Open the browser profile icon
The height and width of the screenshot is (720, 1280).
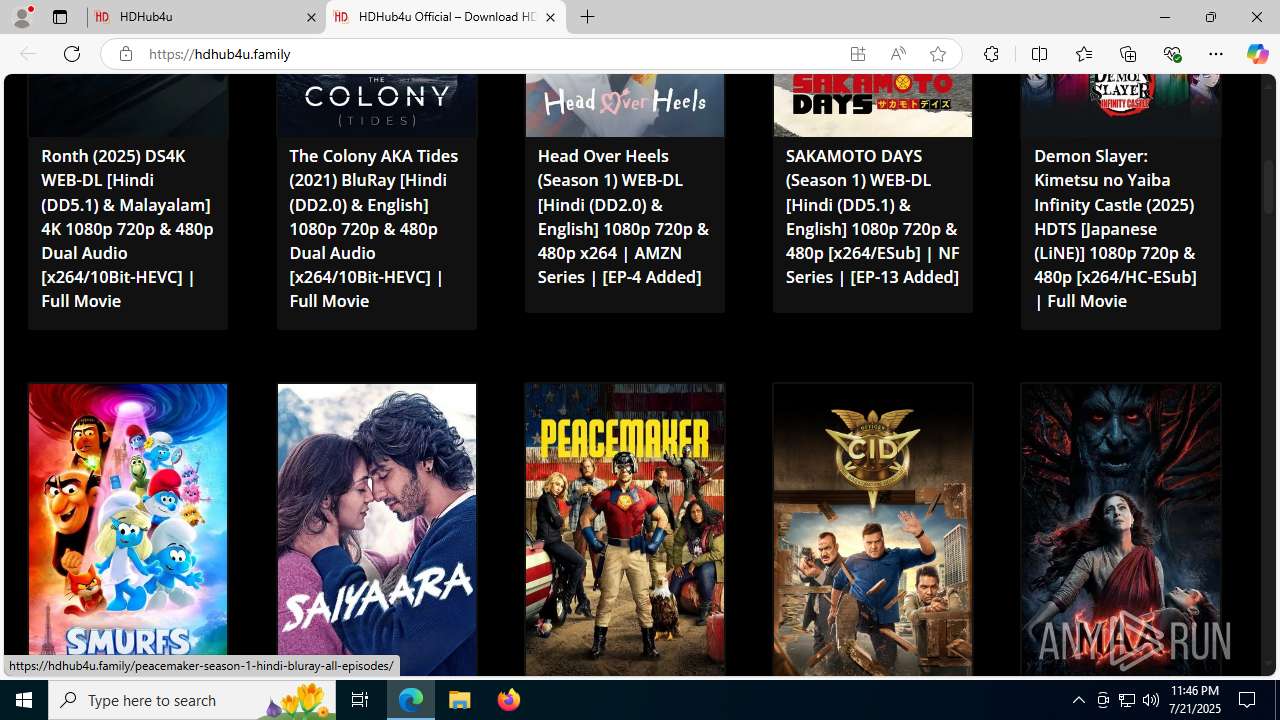(22, 17)
